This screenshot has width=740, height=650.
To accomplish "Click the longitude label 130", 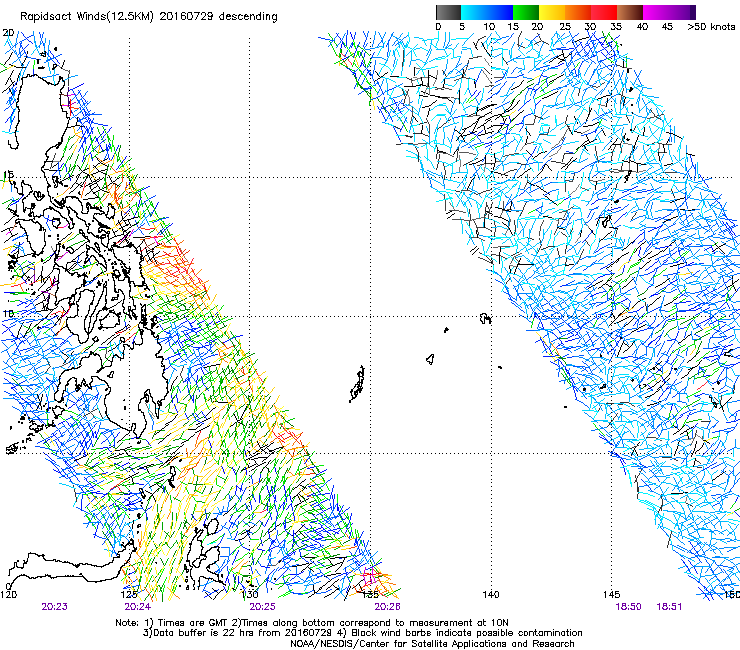I will pos(250,594).
